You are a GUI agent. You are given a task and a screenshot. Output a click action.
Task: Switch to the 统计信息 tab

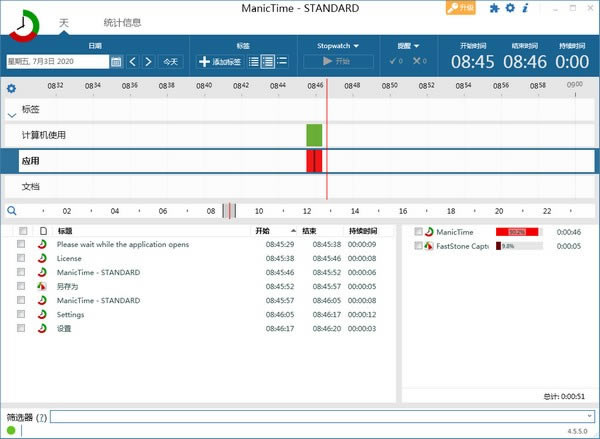coord(122,22)
